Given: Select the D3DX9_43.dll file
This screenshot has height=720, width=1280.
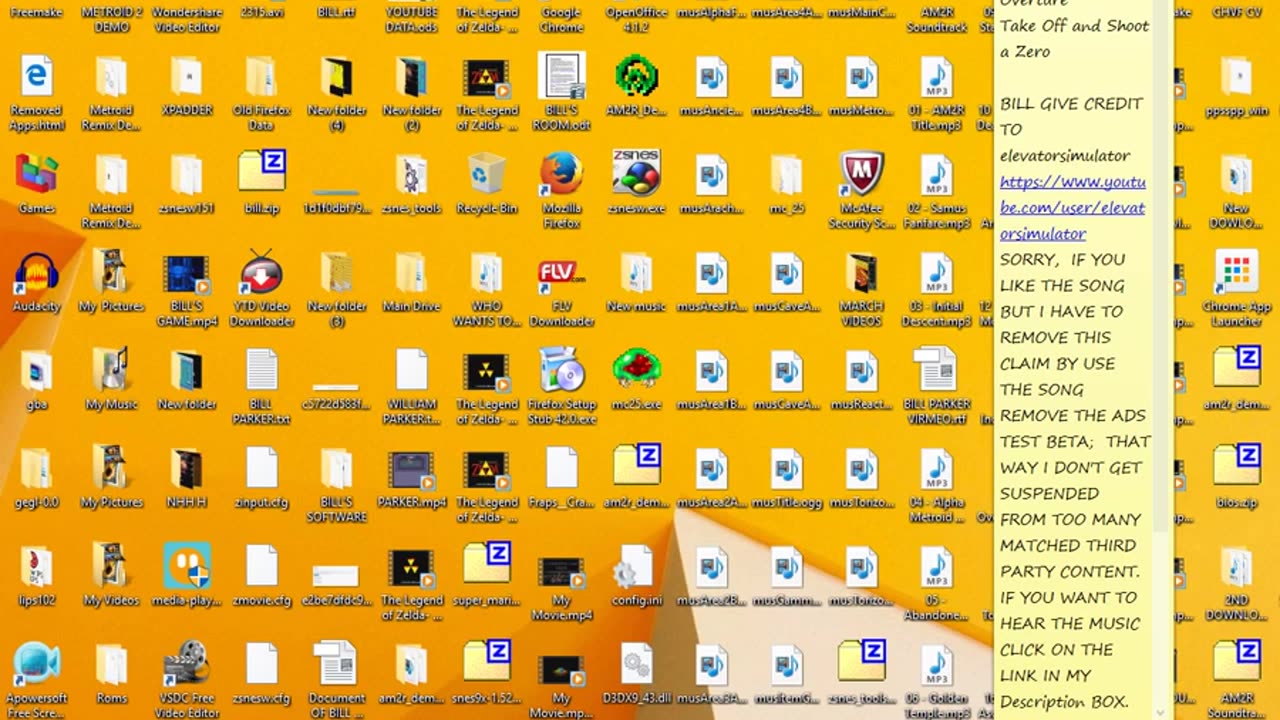Looking at the screenshot, I should pyautogui.click(x=636, y=674).
